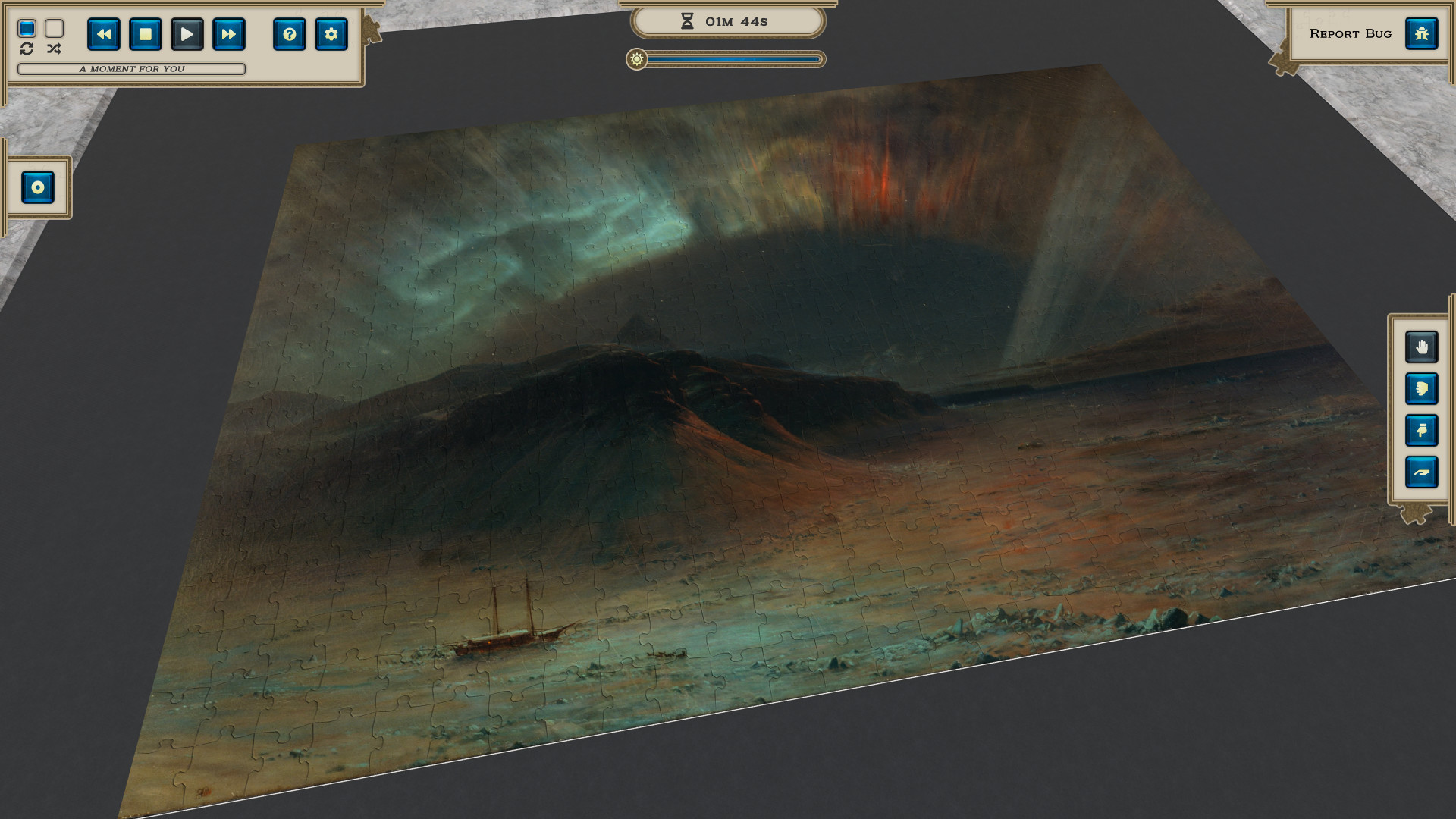This screenshot has height=819, width=1456.
Task: Click the shuffle pieces icon
Action: pyautogui.click(x=52, y=50)
